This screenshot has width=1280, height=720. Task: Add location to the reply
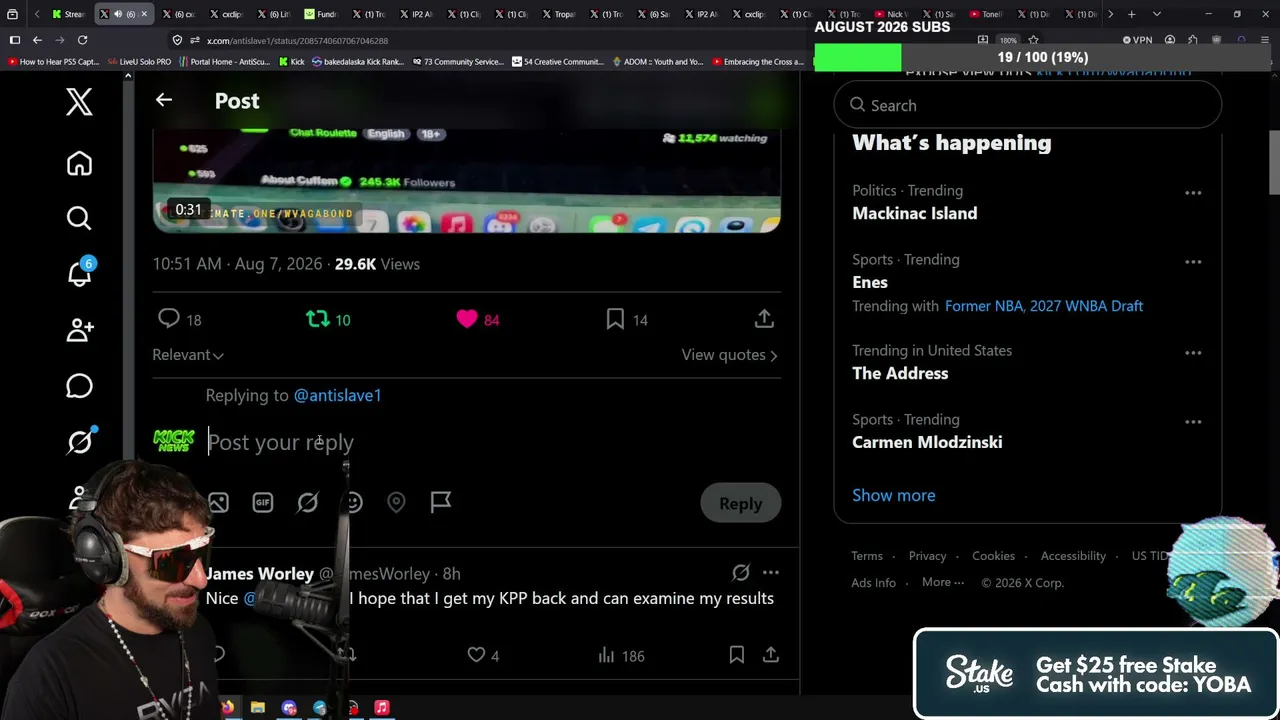[x=396, y=502]
